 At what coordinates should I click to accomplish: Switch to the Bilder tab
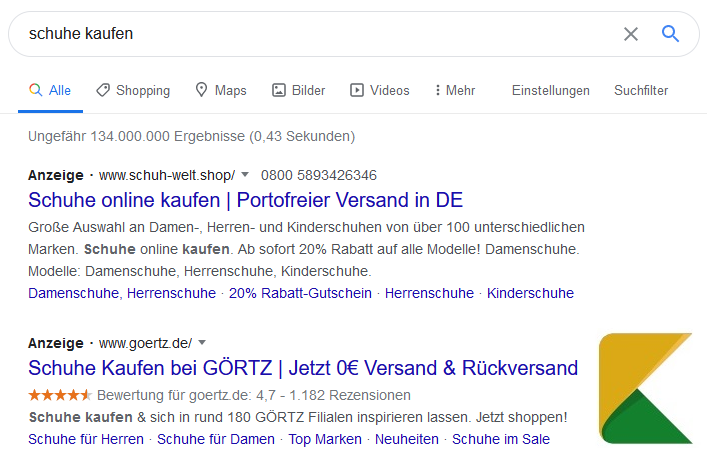point(298,90)
